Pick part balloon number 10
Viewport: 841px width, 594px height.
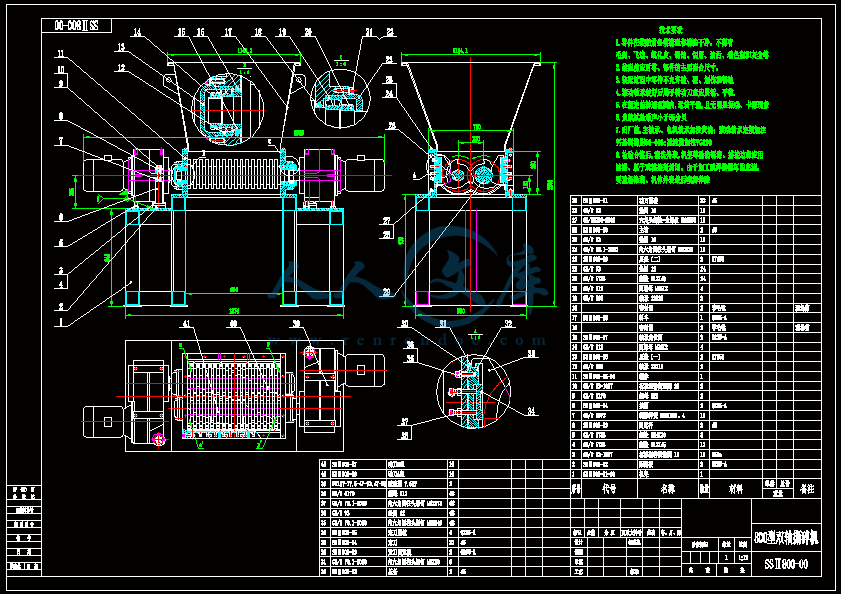click(61, 69)
